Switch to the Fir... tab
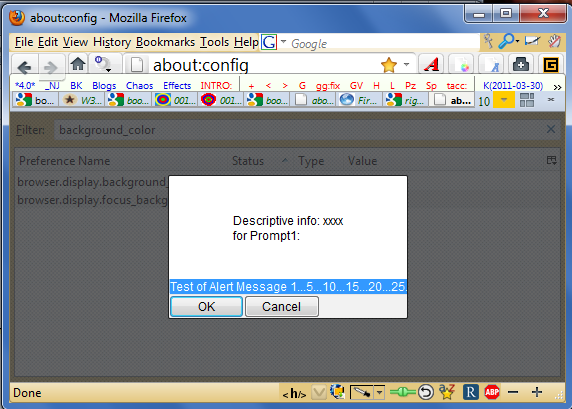Viewport: 572px width, 409px height. (x=360, y=100)
